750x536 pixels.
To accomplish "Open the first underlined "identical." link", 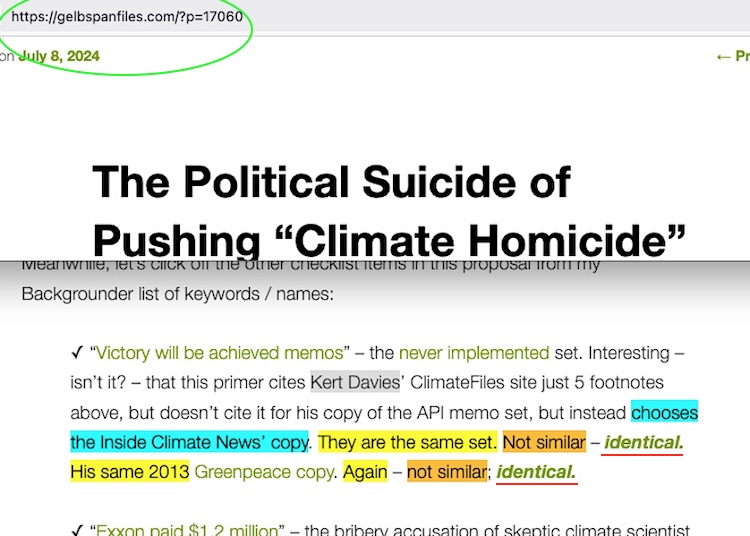I will click(643, 441).
